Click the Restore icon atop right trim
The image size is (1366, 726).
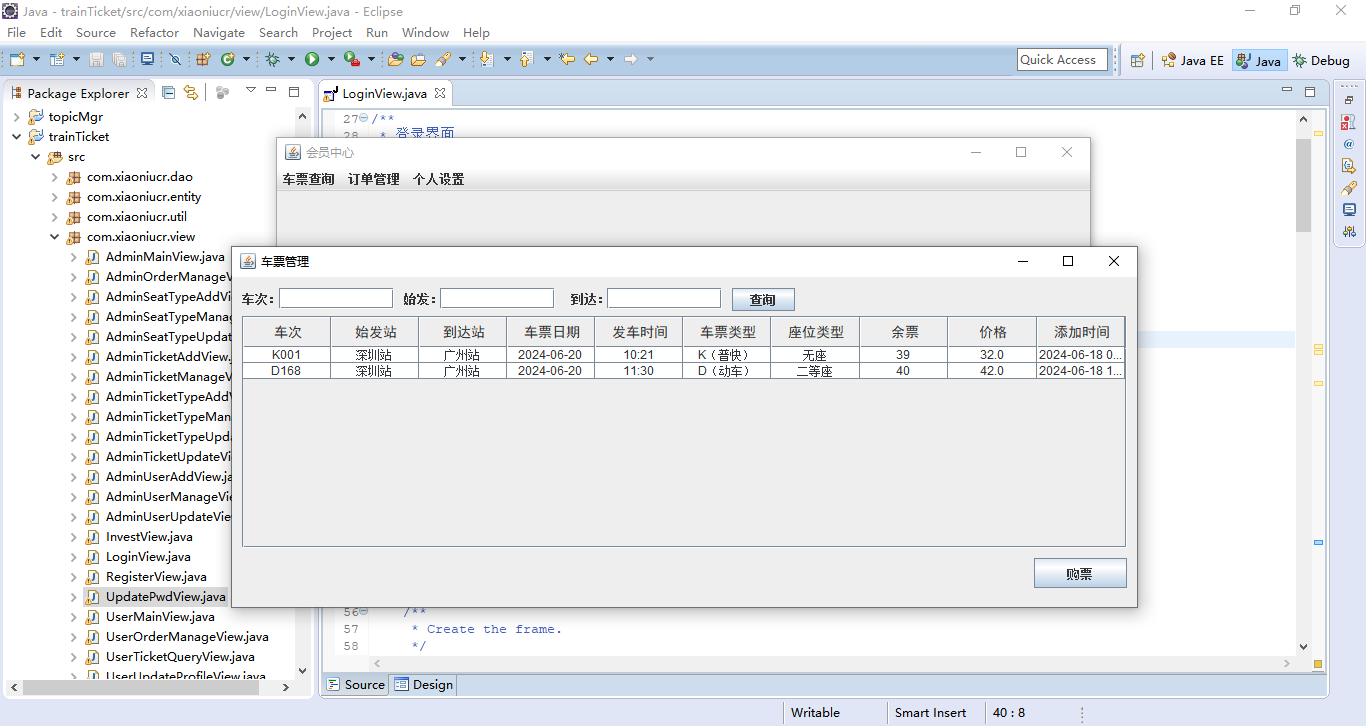coord(1349,100)
